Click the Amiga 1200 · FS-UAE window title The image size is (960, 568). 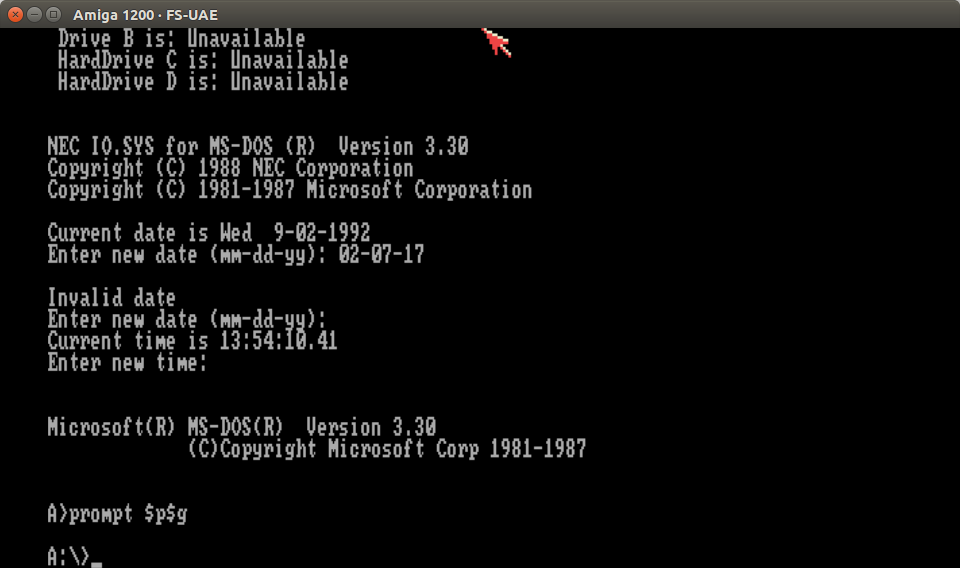point(145,15)
